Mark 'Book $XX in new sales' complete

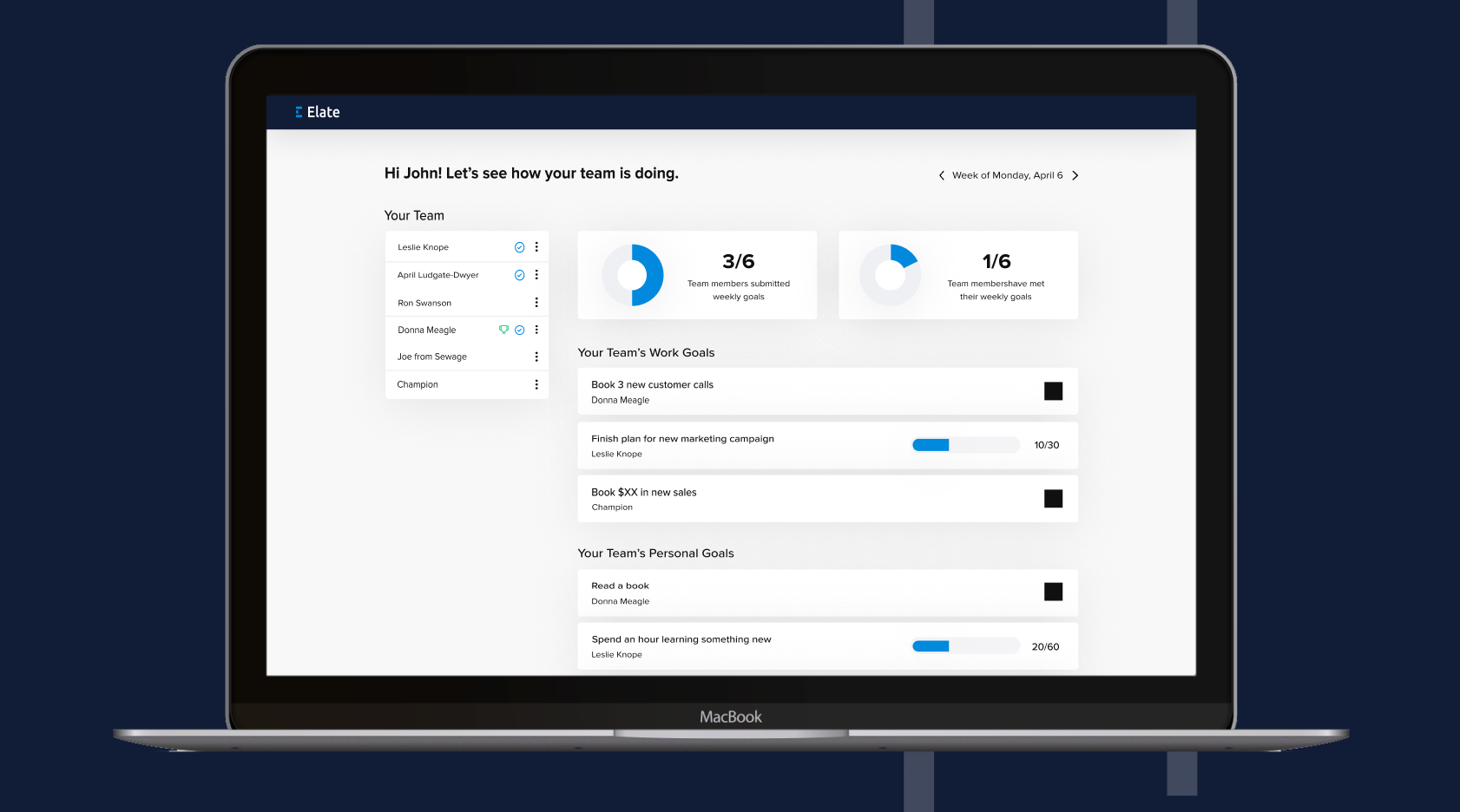[x=1053, y=499]
